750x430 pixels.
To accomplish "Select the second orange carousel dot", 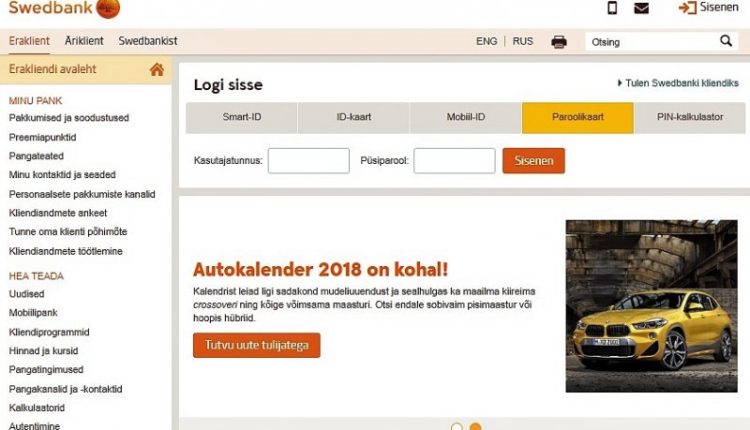I will (475, 426).
